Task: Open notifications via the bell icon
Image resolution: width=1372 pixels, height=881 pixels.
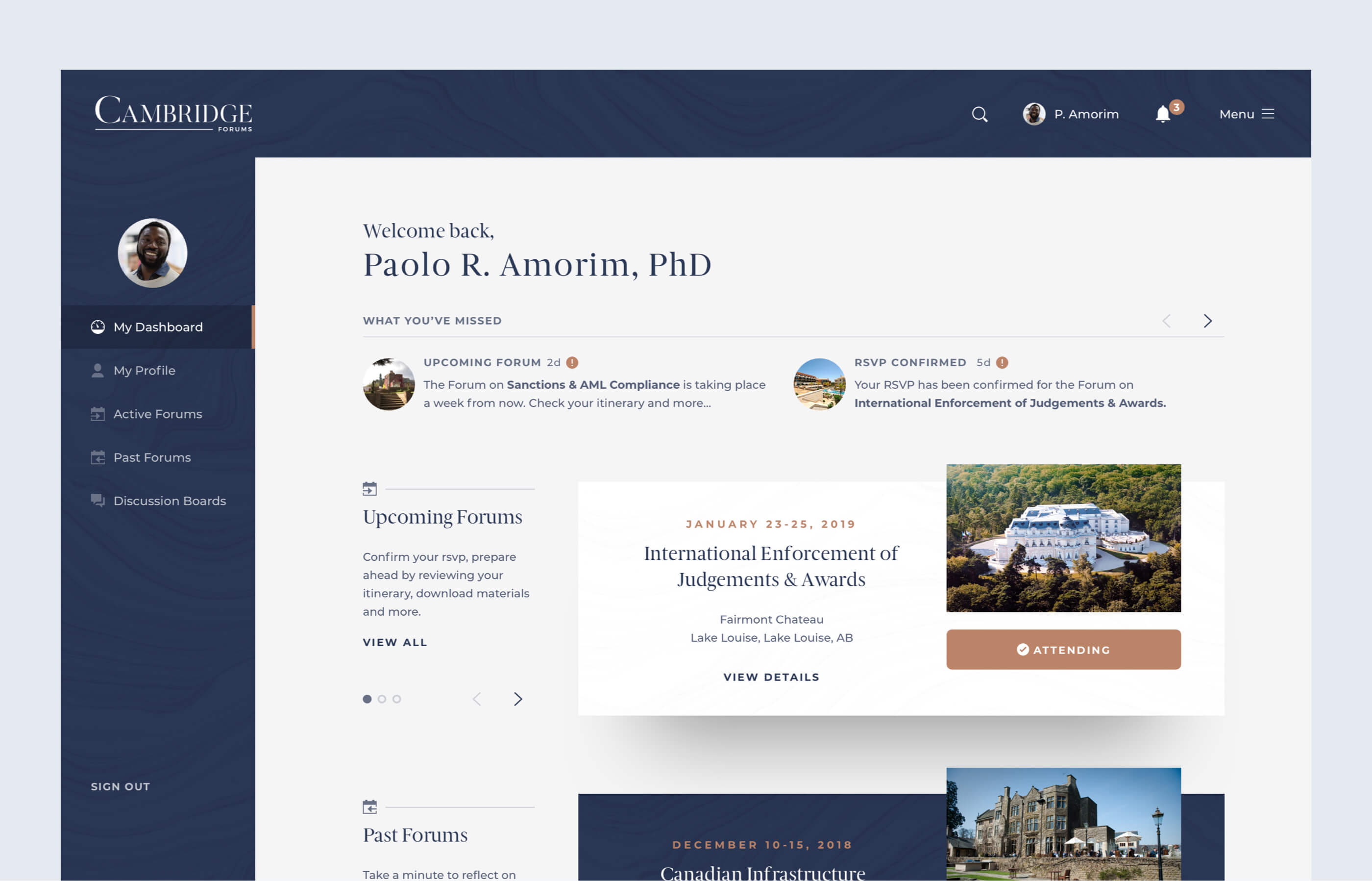Action: [x=1163, y=114]
